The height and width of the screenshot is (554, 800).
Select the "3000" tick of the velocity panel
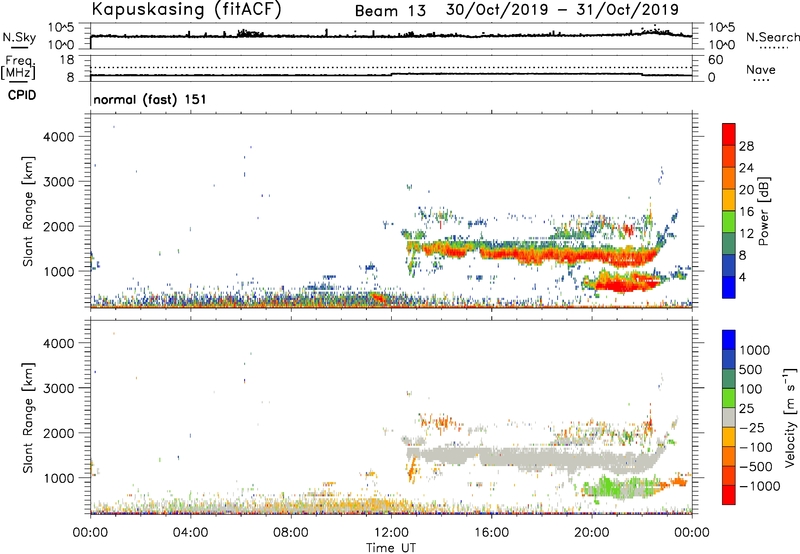tap(59, 388)
